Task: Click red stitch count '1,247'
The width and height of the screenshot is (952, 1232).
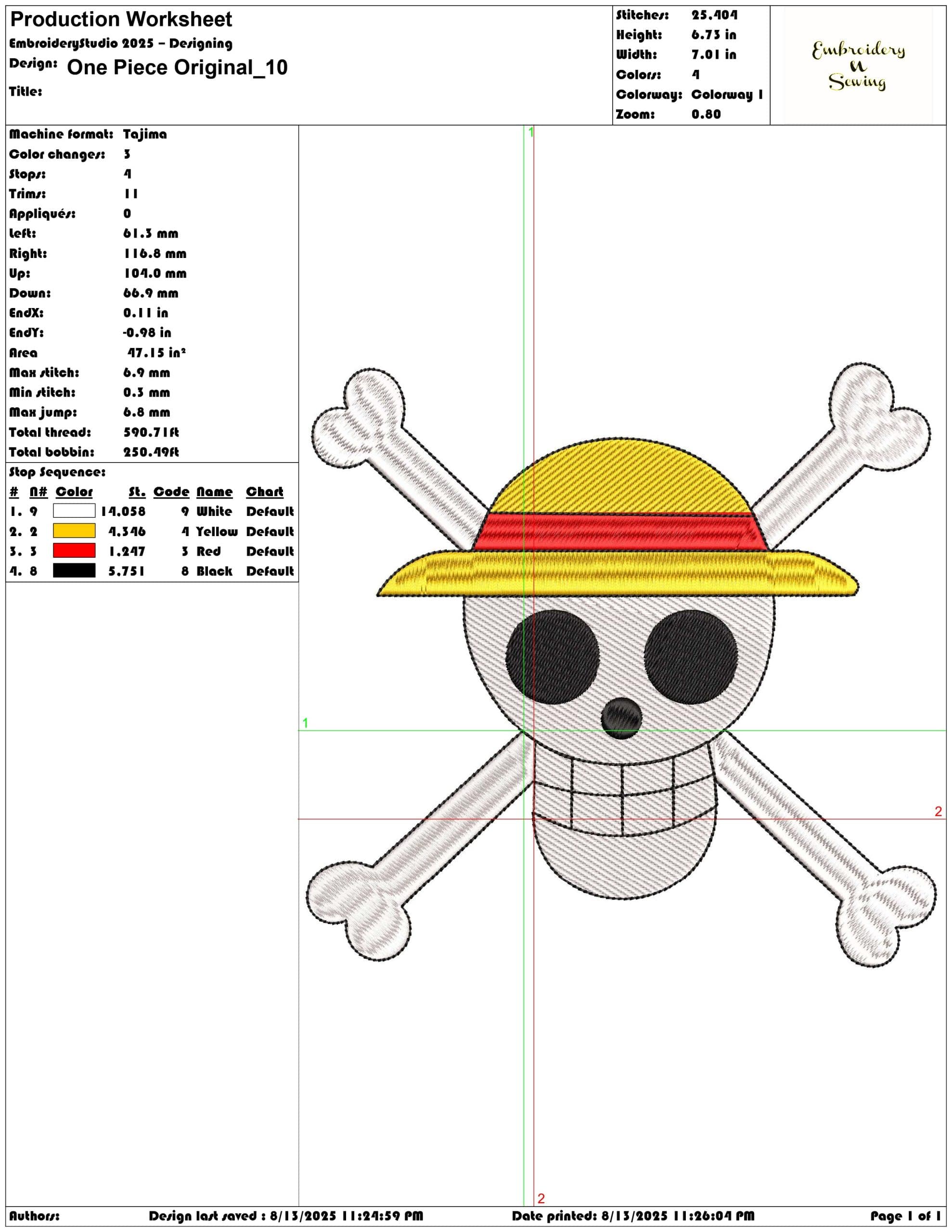Action: tap(127, 552)
